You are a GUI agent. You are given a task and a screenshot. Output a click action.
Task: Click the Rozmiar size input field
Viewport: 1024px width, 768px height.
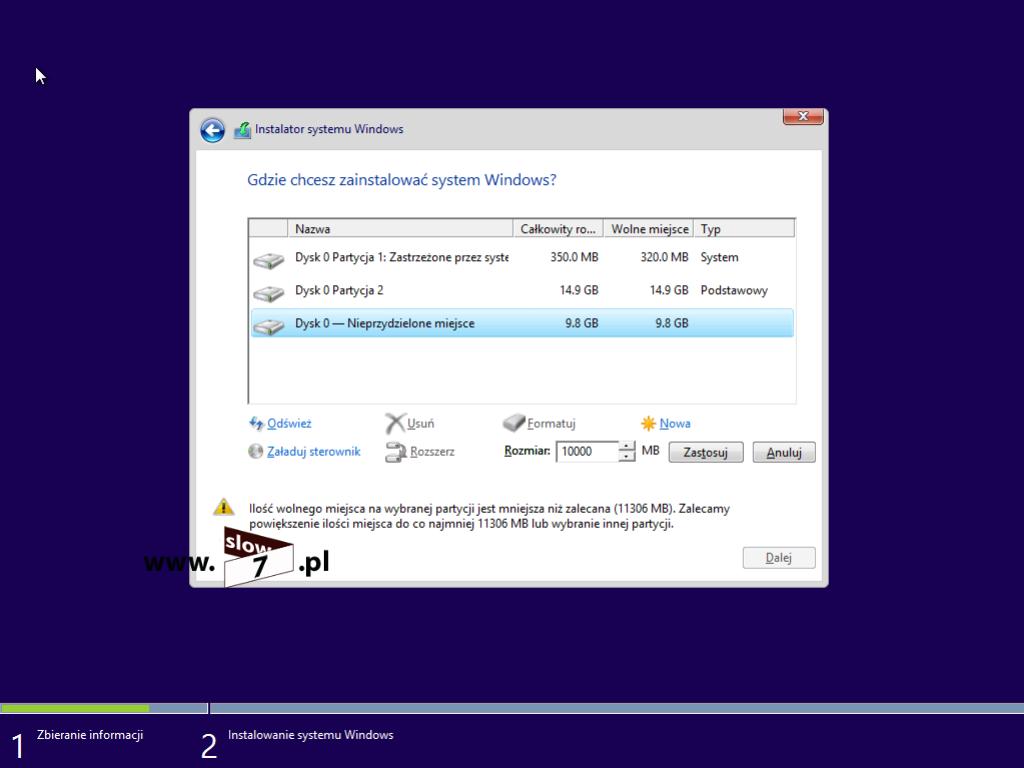pyautogui.click(x=586, y=451)
